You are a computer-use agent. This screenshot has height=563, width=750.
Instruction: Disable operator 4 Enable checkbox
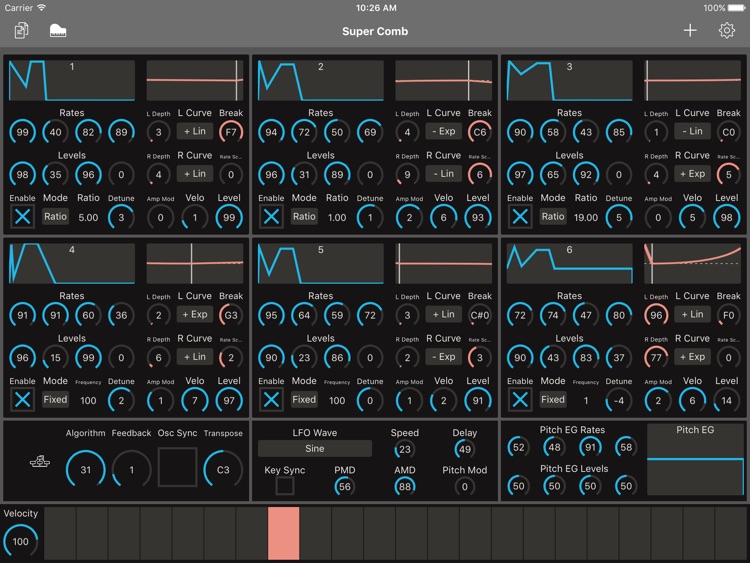click(22, 400)
